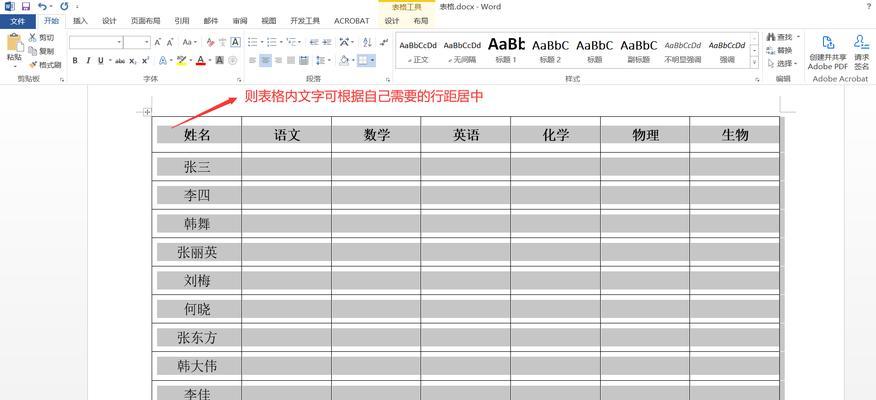The image size is (876, 400).
Task: Increase font size with grow font icon
Action: 158,42
